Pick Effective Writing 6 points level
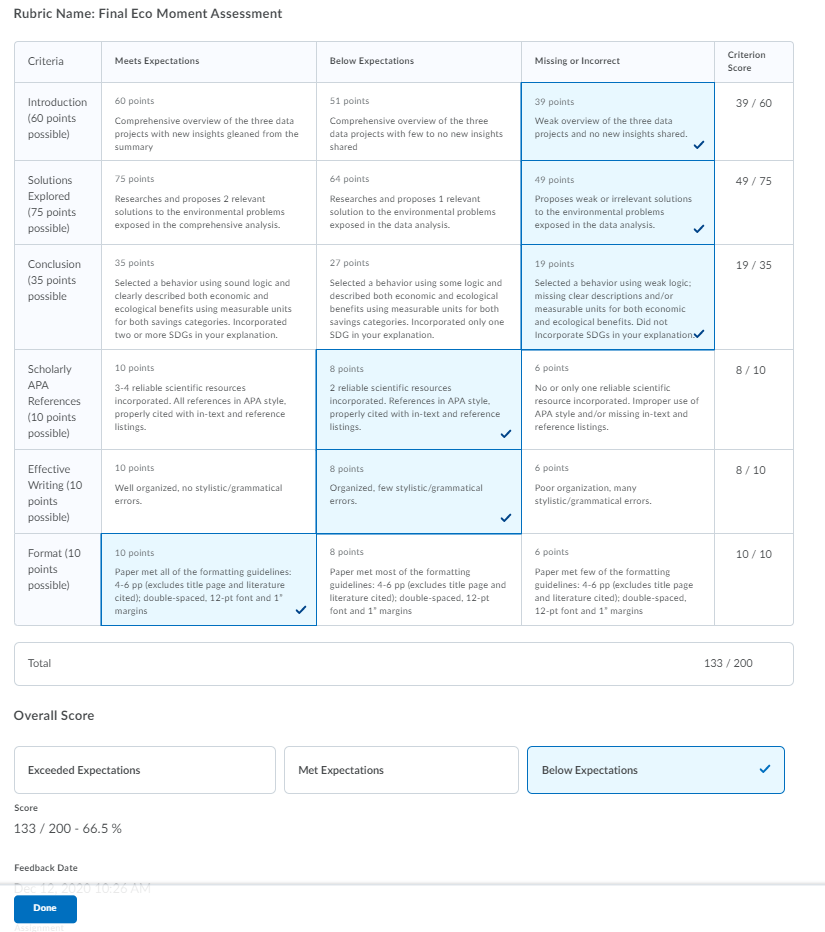This screenshot has height=932, width=825. pyautogui.click(x=618, y=492)
